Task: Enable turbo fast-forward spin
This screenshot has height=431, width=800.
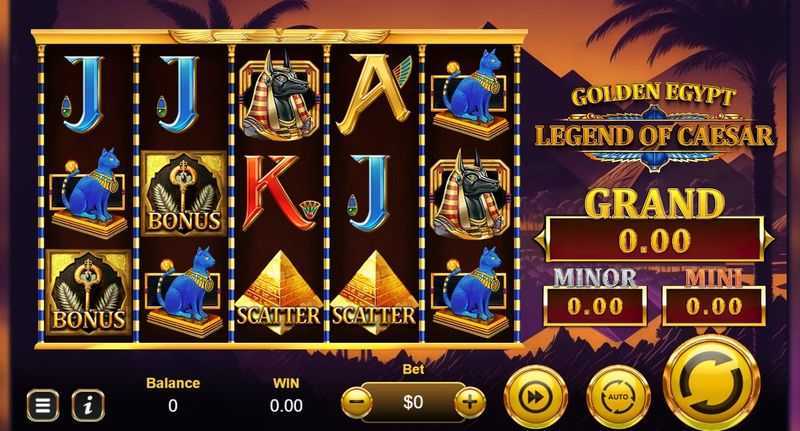Action: pyautogui.click(x=536, y=397)
